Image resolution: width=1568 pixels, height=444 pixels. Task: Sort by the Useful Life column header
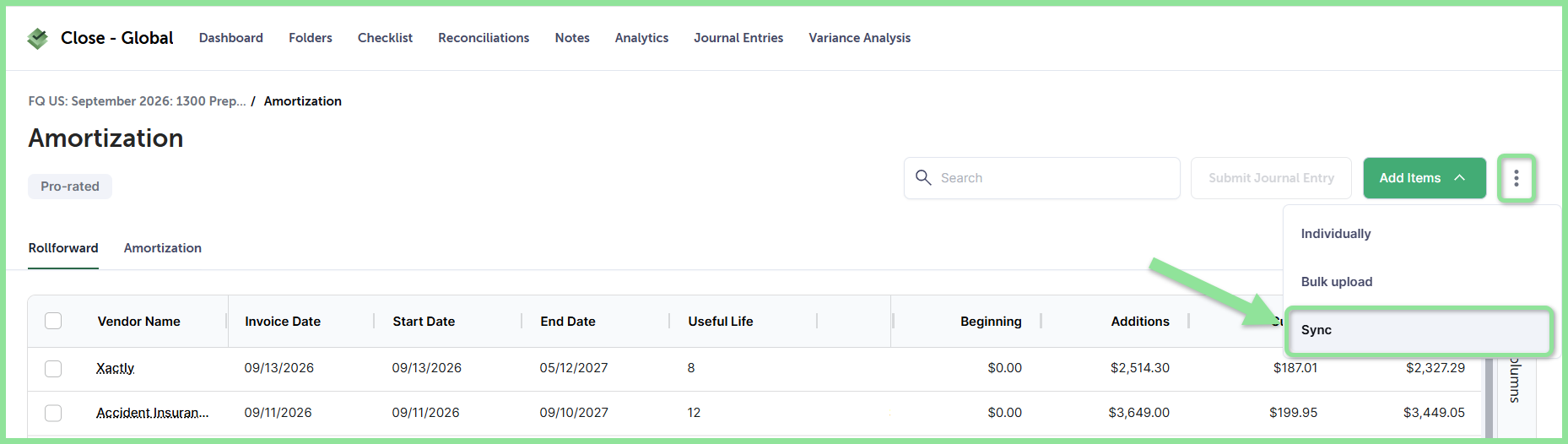[721, 322]
